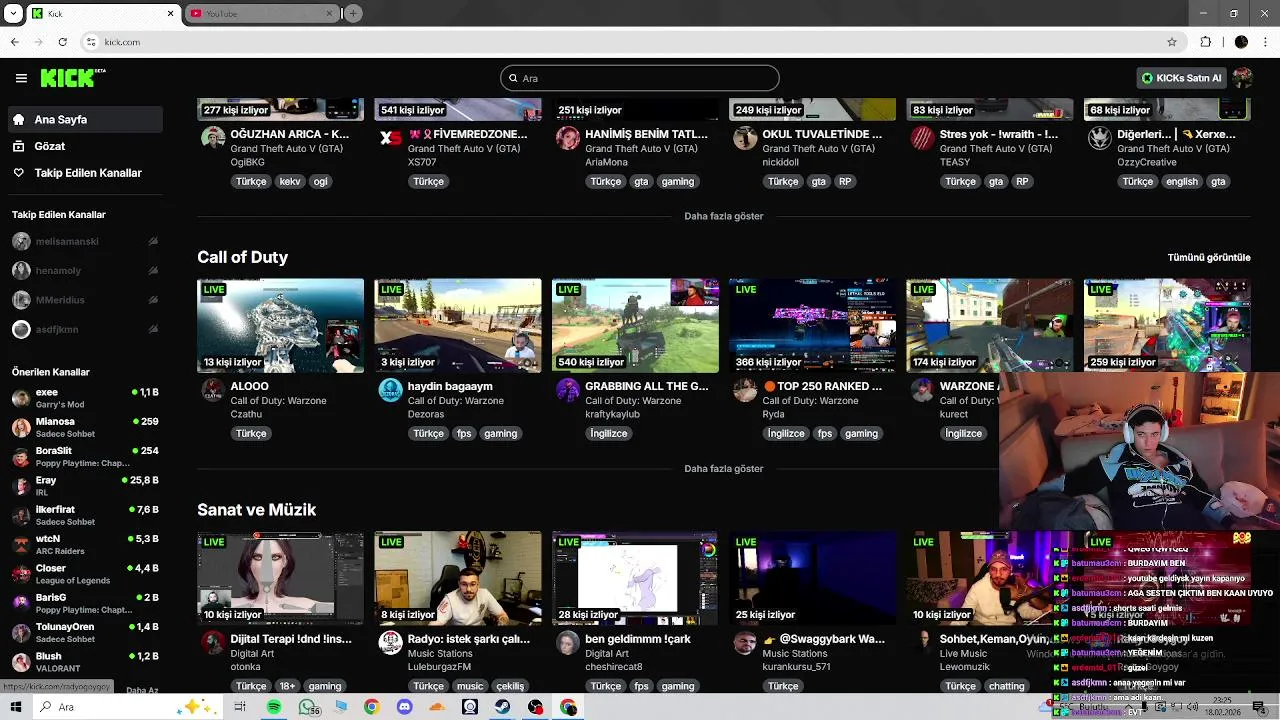
Task: Go to Ana Sayfa in sidebar
Action: (x=85, y=119)
